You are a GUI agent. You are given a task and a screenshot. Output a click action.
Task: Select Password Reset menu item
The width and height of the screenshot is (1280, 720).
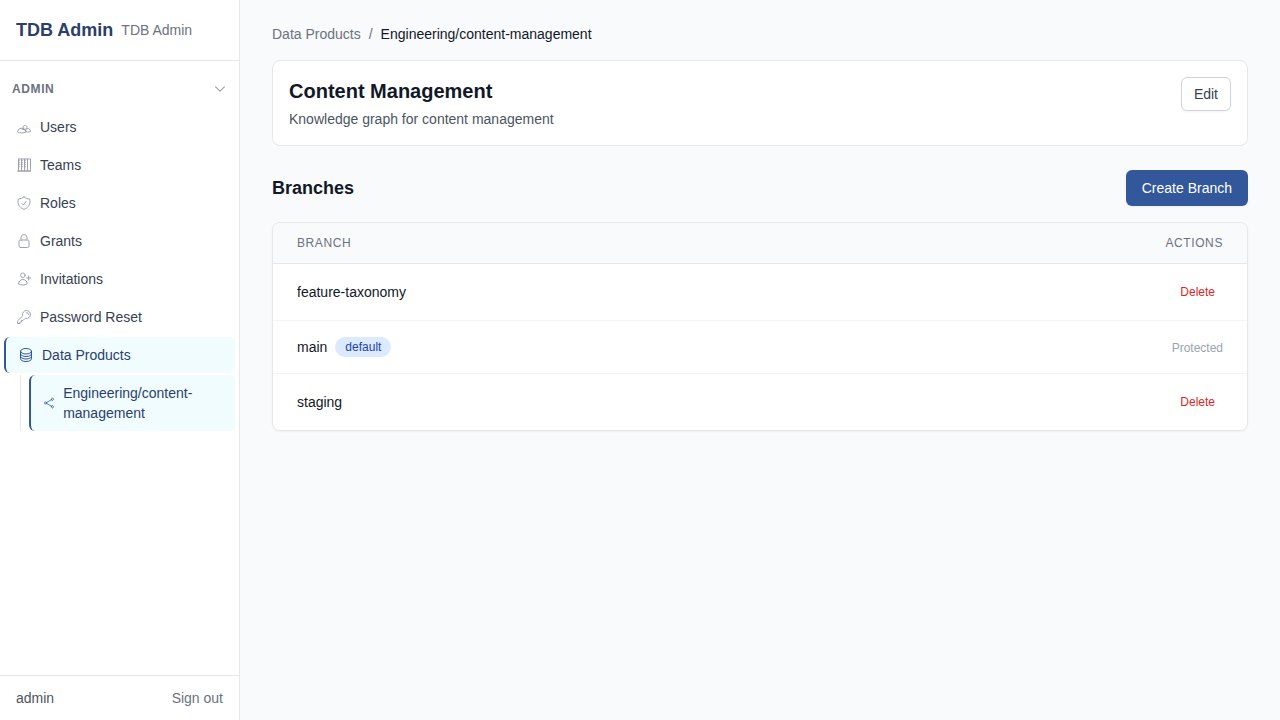pos(119,317)
